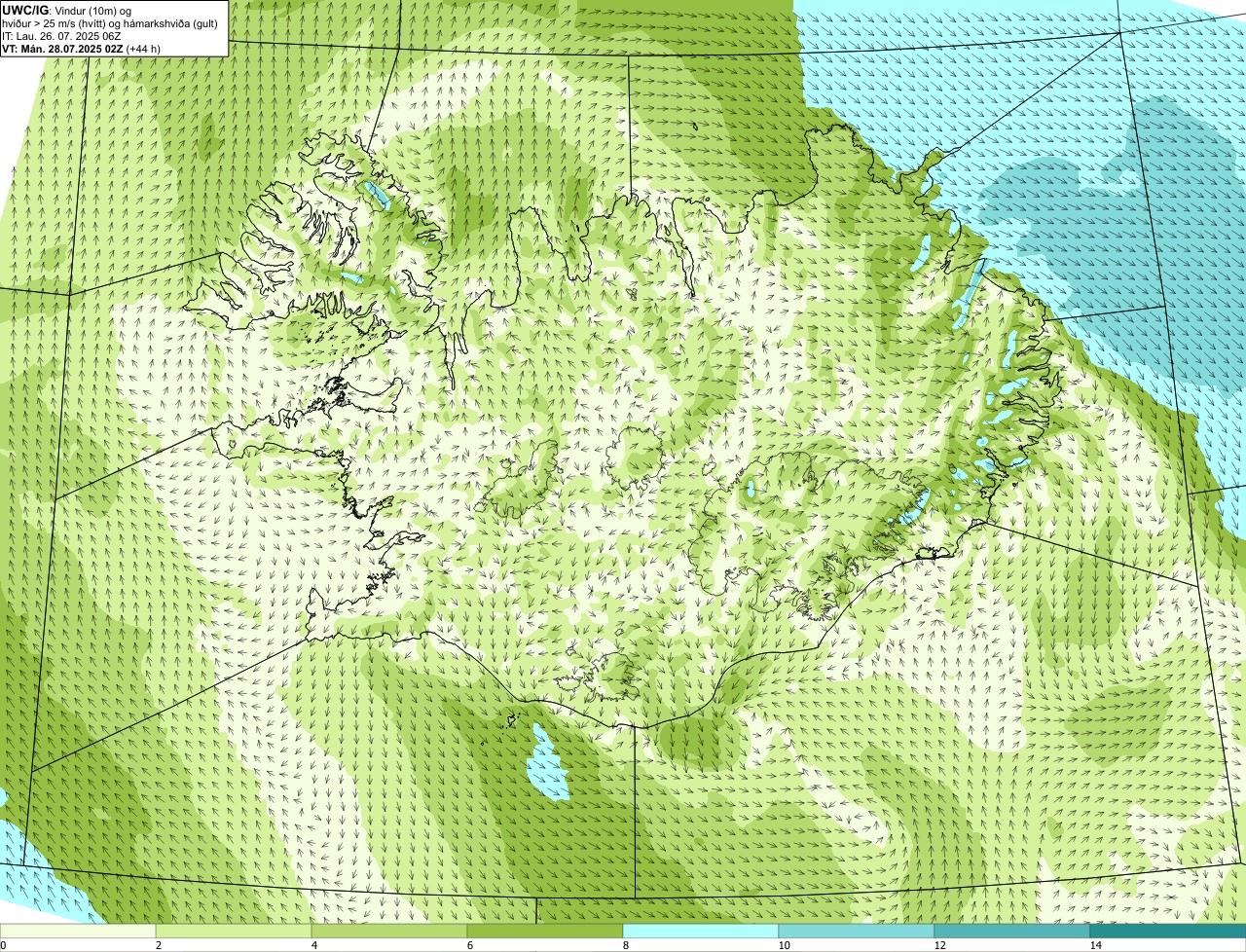Image resolution: width=1246 pixels, height=952 pixels.
Task: Click the "IT: Lau. 26. 07. 2025 06Z" line
Action: click(61, 35)
